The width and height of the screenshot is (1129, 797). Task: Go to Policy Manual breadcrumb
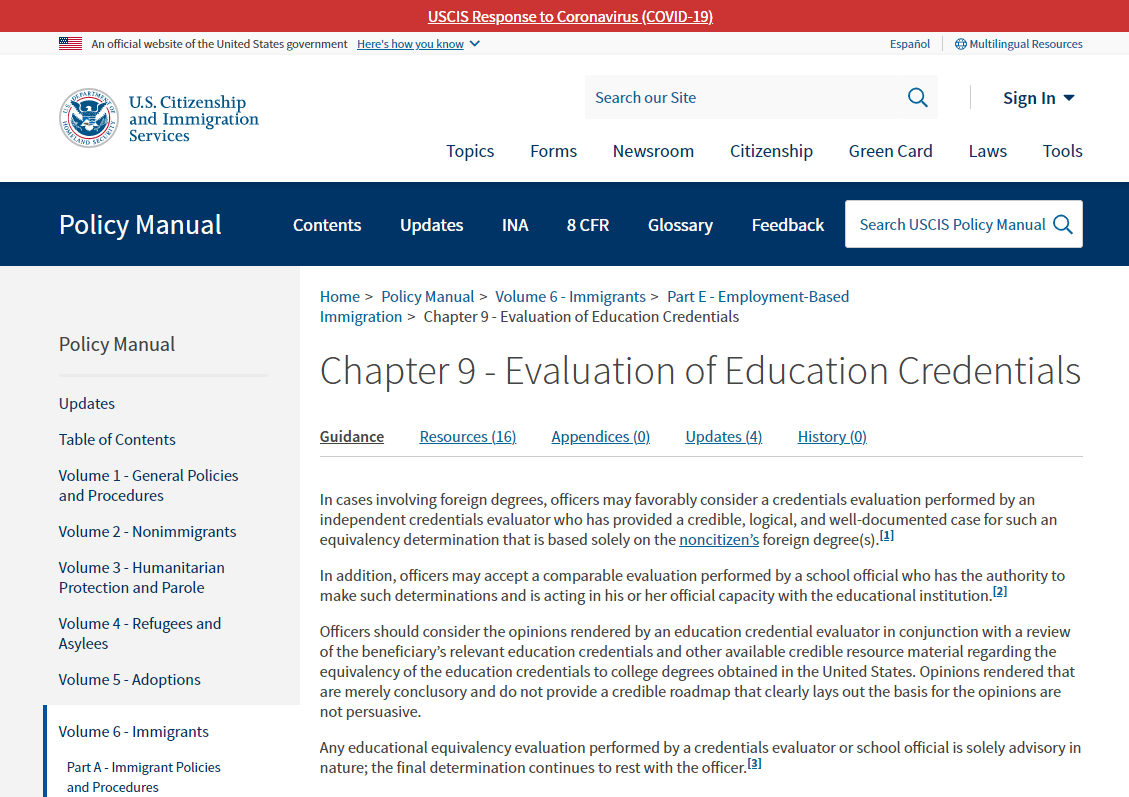[428, 297]
